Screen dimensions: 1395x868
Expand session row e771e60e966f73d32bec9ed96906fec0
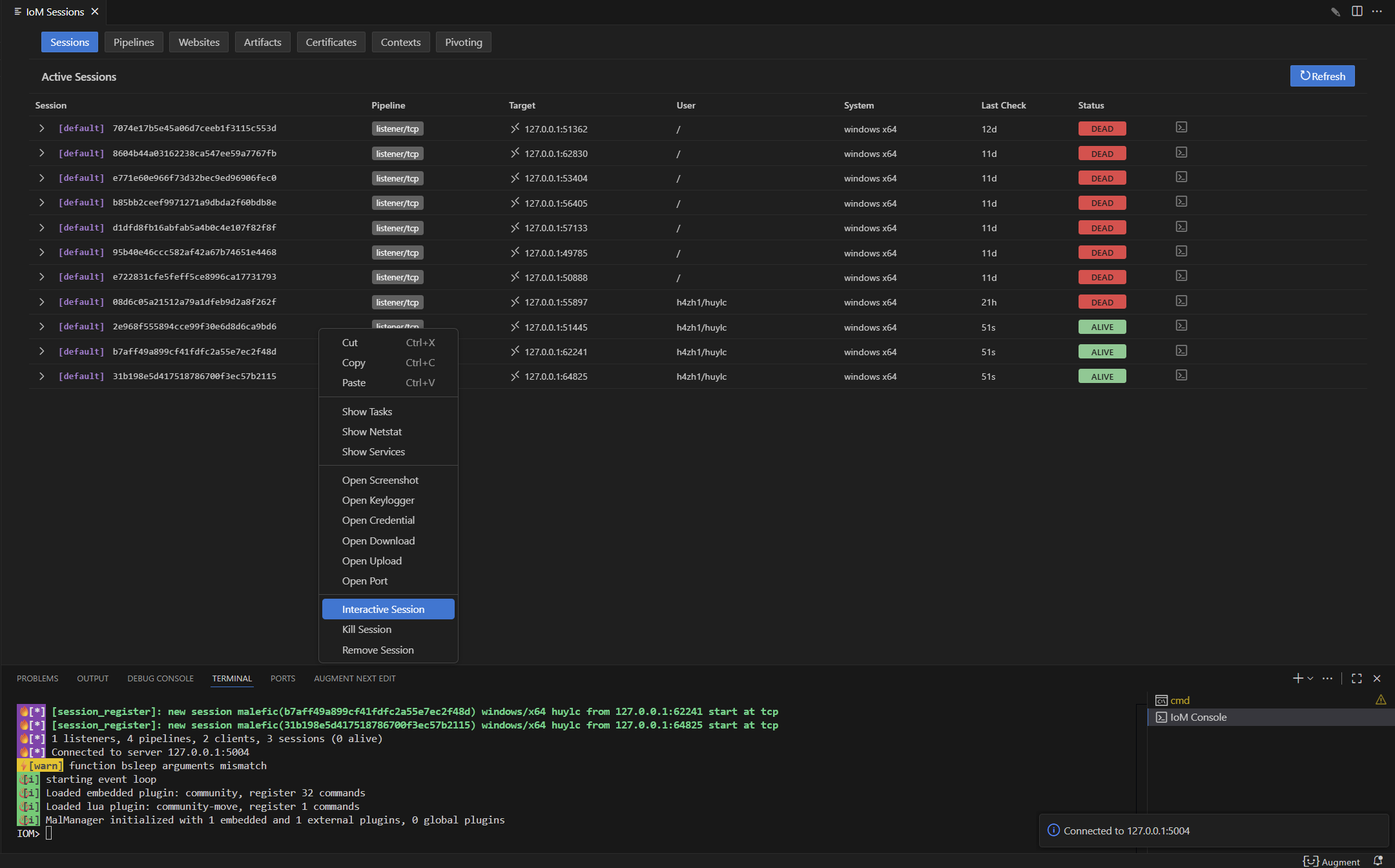[42, 178]
